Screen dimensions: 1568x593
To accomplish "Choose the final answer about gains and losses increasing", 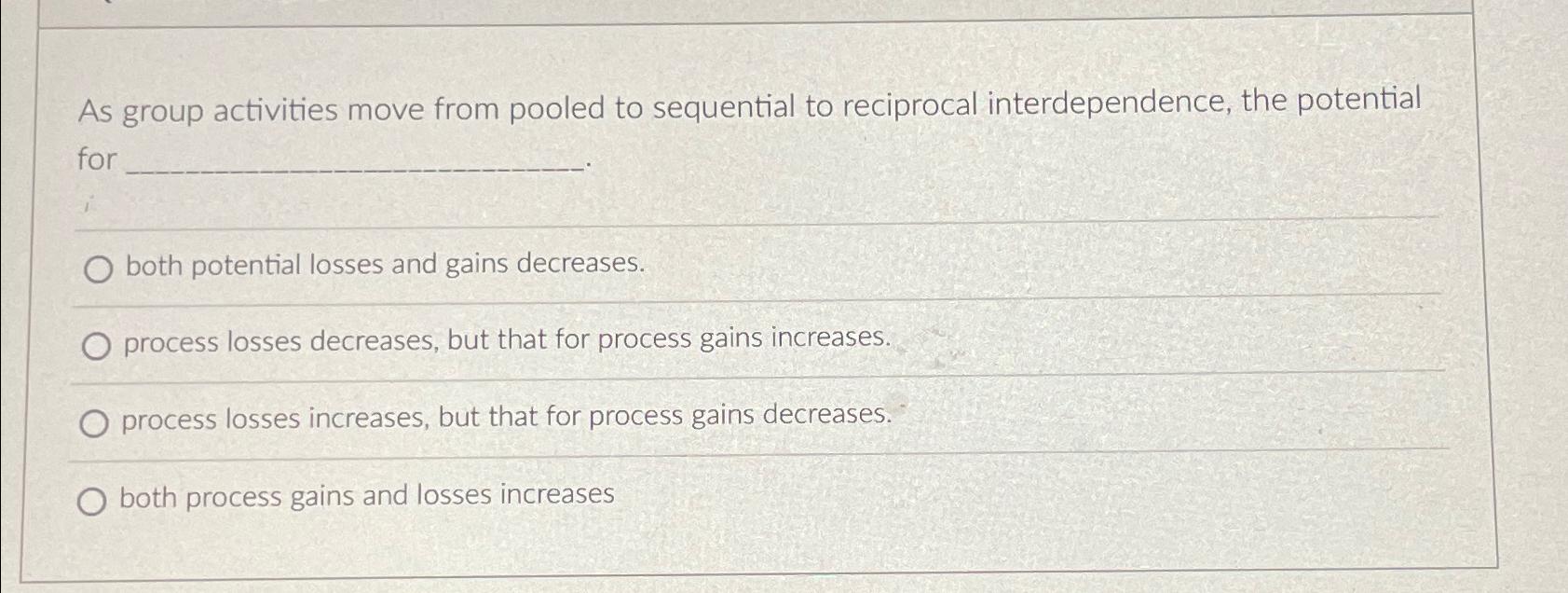I will point(367,495).
